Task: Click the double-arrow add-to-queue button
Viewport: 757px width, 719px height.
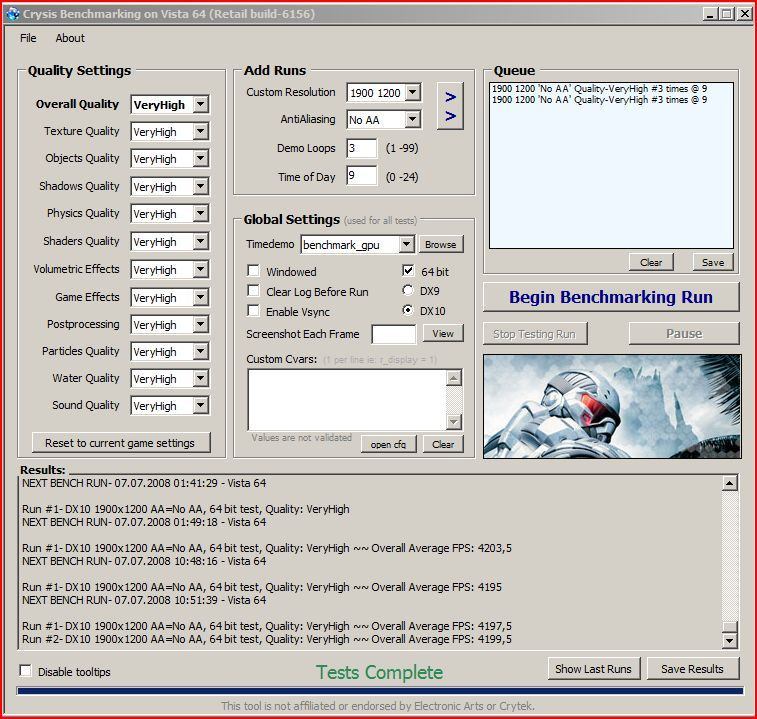Action: pyautogui.click(x=450, y=106)
